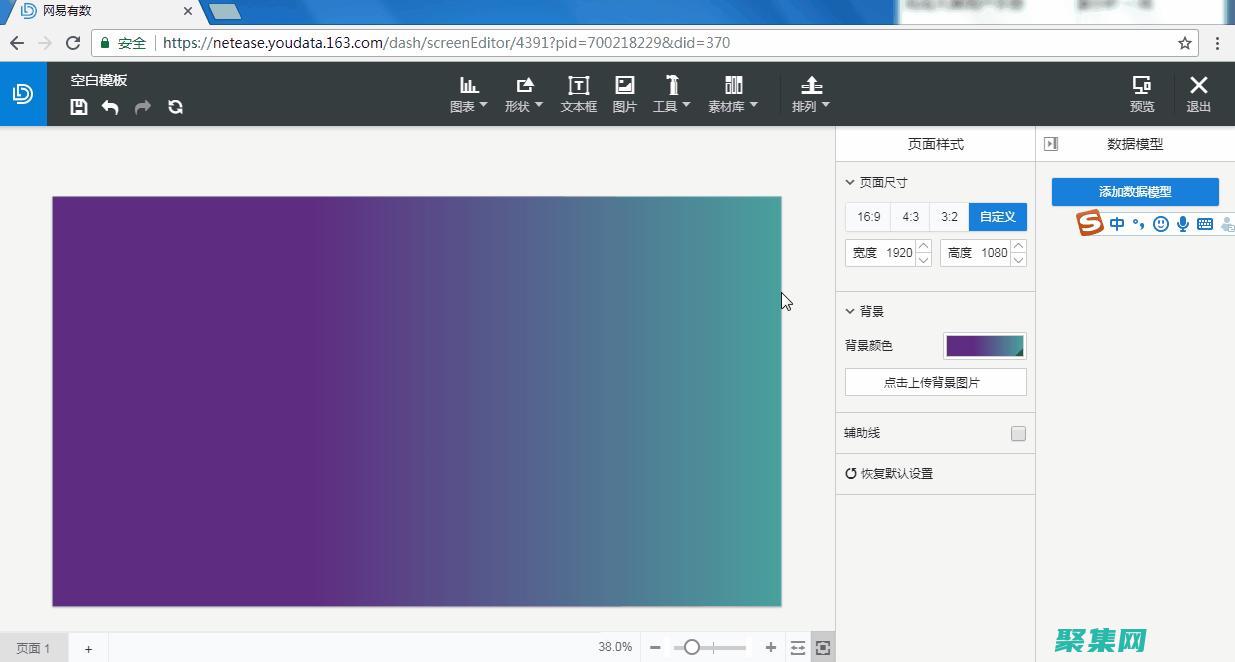1235x662 pixels.
Task: Open the 形状 shapes dropdown
Action: tap(523, 94)
